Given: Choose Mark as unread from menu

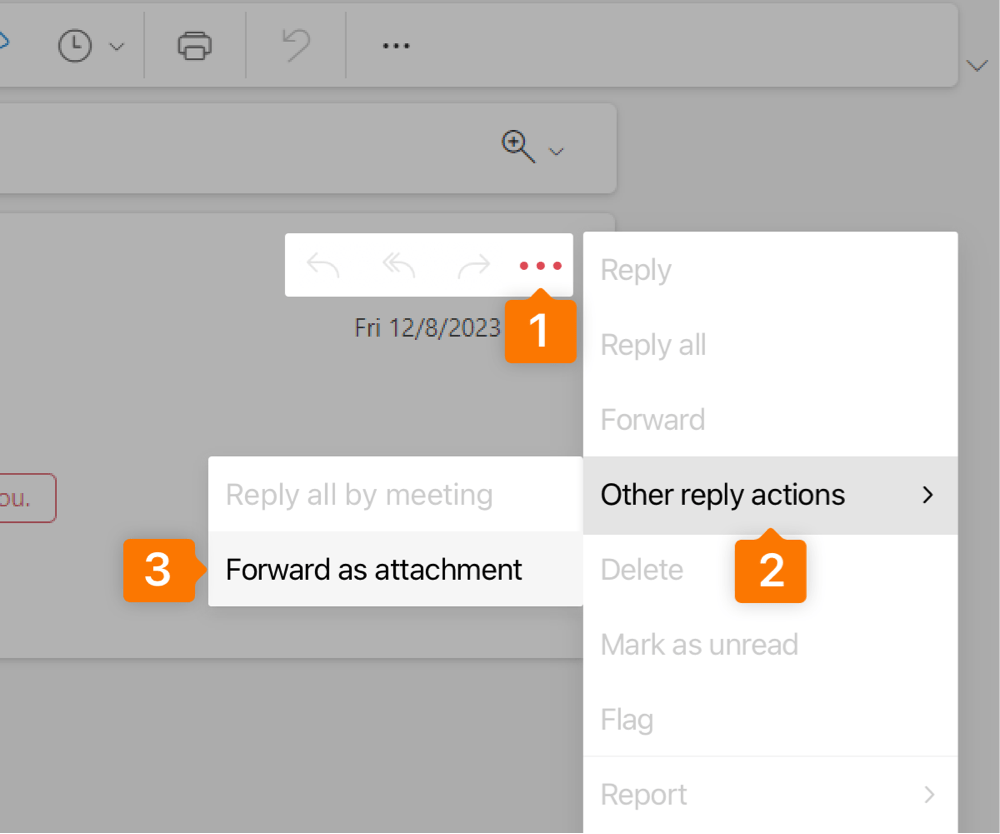Looking at the screenshot, I should pyautogui.click(x=699, y=645).
